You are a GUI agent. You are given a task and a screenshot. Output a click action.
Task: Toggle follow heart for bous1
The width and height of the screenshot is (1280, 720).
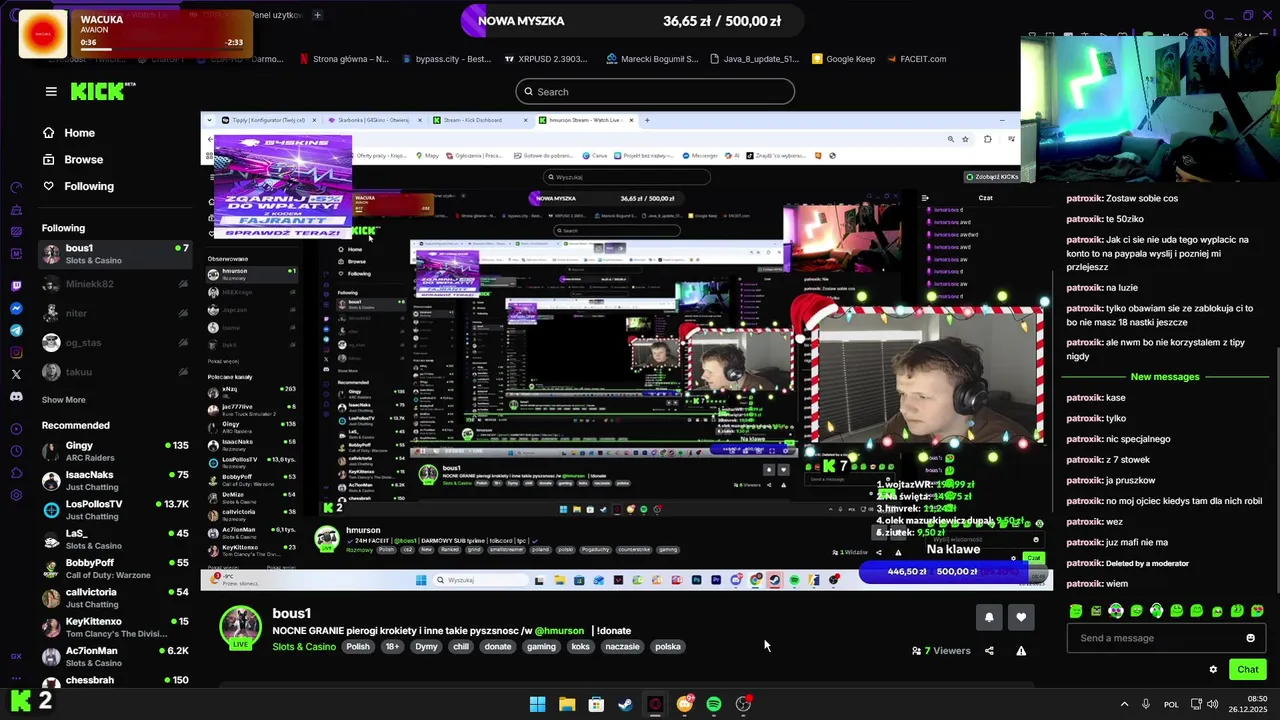click(x=1021, y=617)
